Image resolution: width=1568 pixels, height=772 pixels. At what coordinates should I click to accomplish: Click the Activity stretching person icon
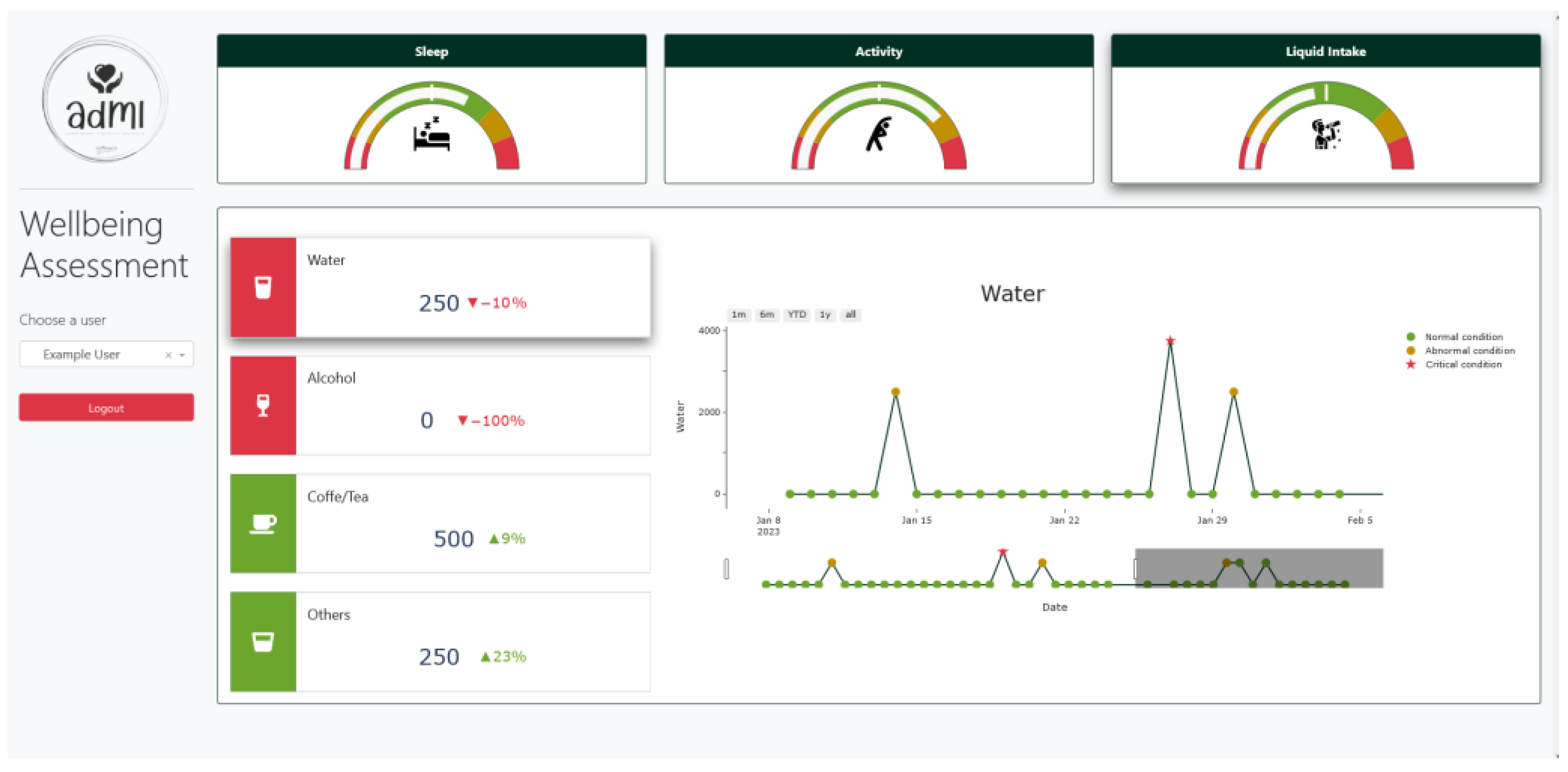pyautogui.click(x=878, y=134)
